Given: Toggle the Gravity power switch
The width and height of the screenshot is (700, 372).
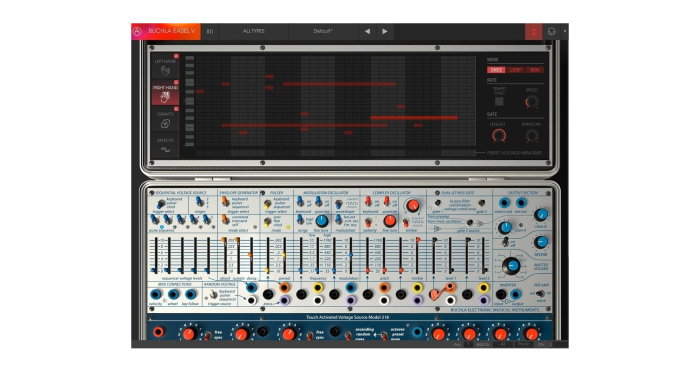Looking at the screenshot, I should point(176,109).
